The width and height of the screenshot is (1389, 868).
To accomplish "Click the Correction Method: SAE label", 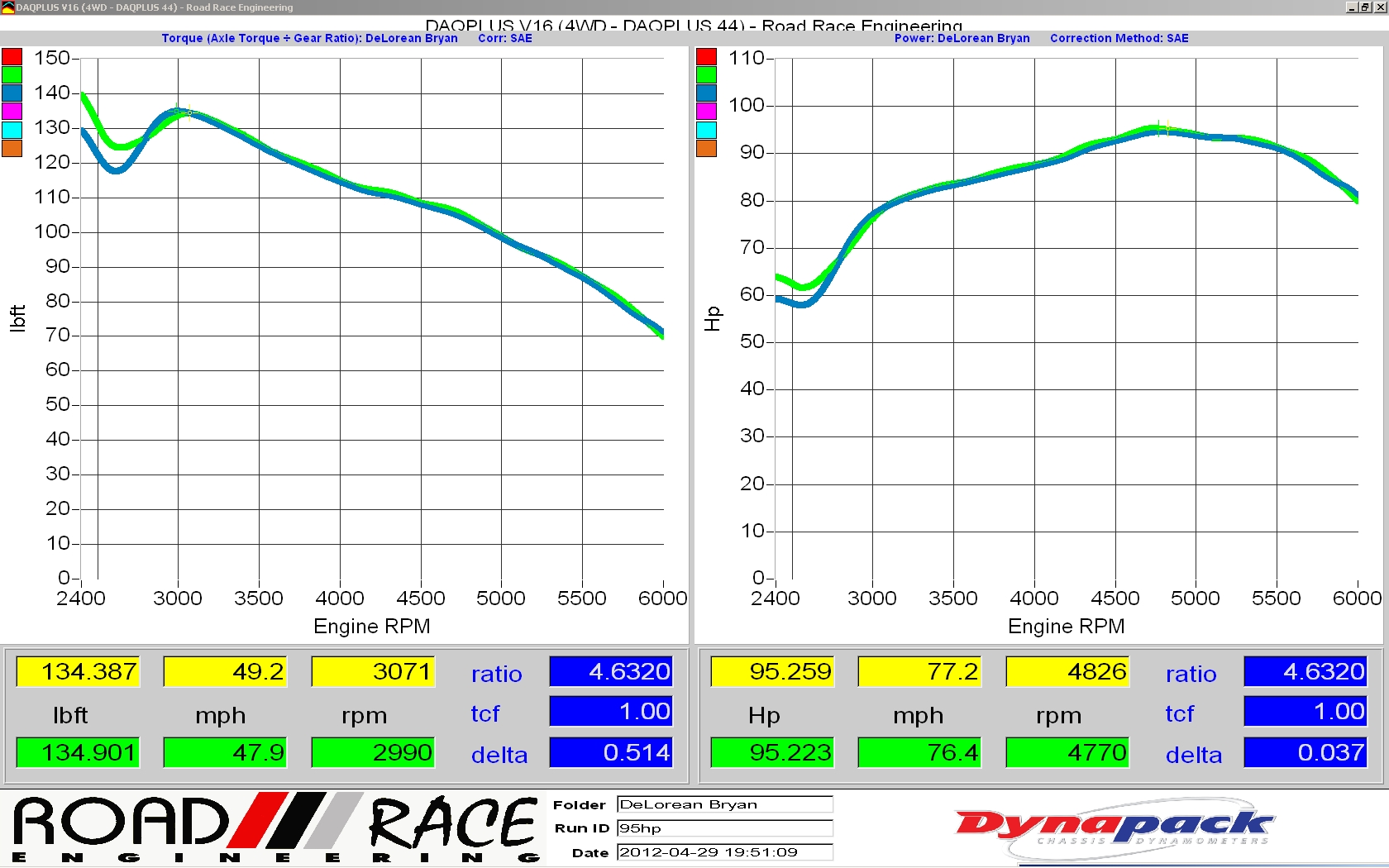I will click(x=1119, y=38).
